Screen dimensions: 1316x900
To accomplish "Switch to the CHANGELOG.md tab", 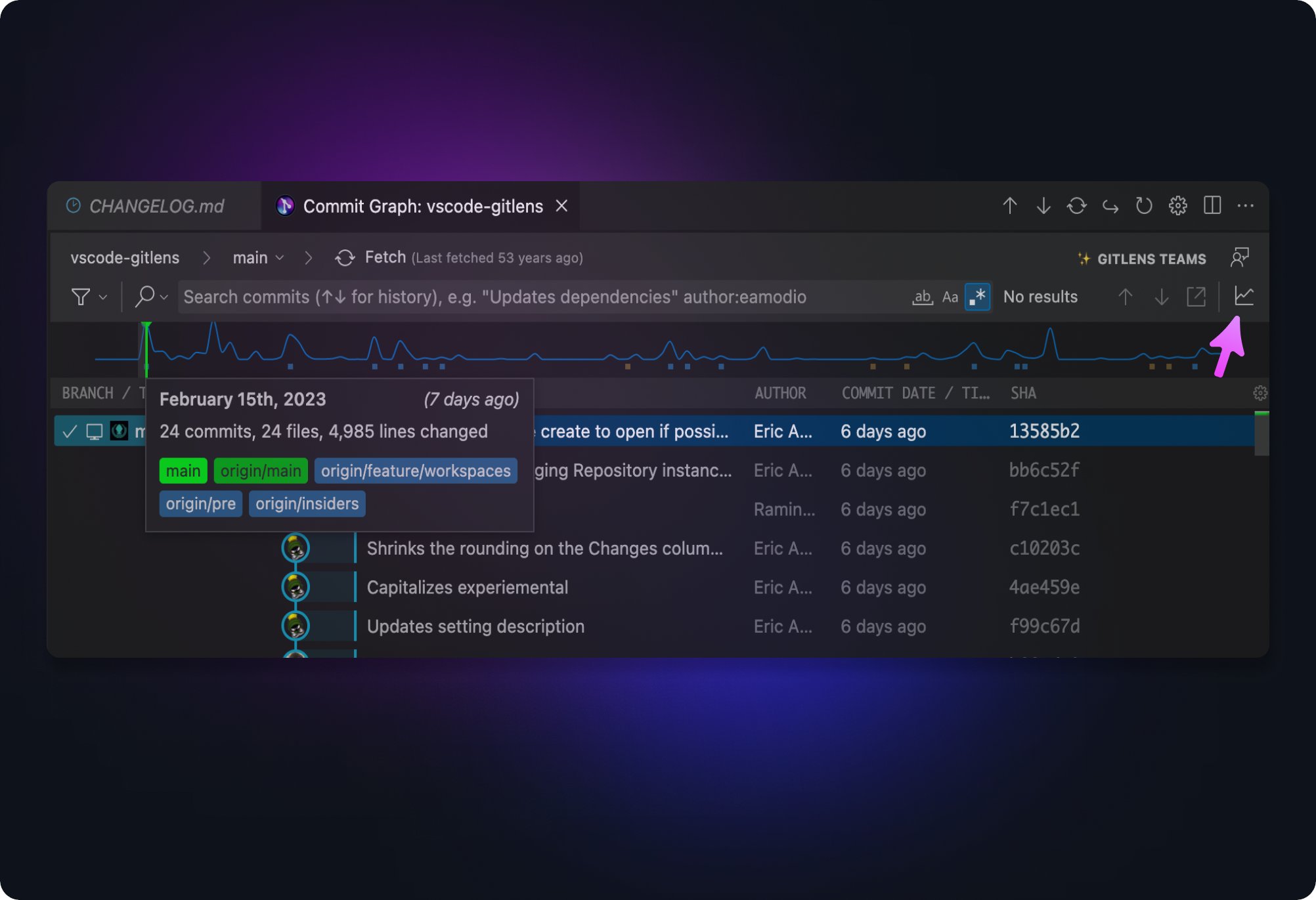I will click(x=156, y=206).
